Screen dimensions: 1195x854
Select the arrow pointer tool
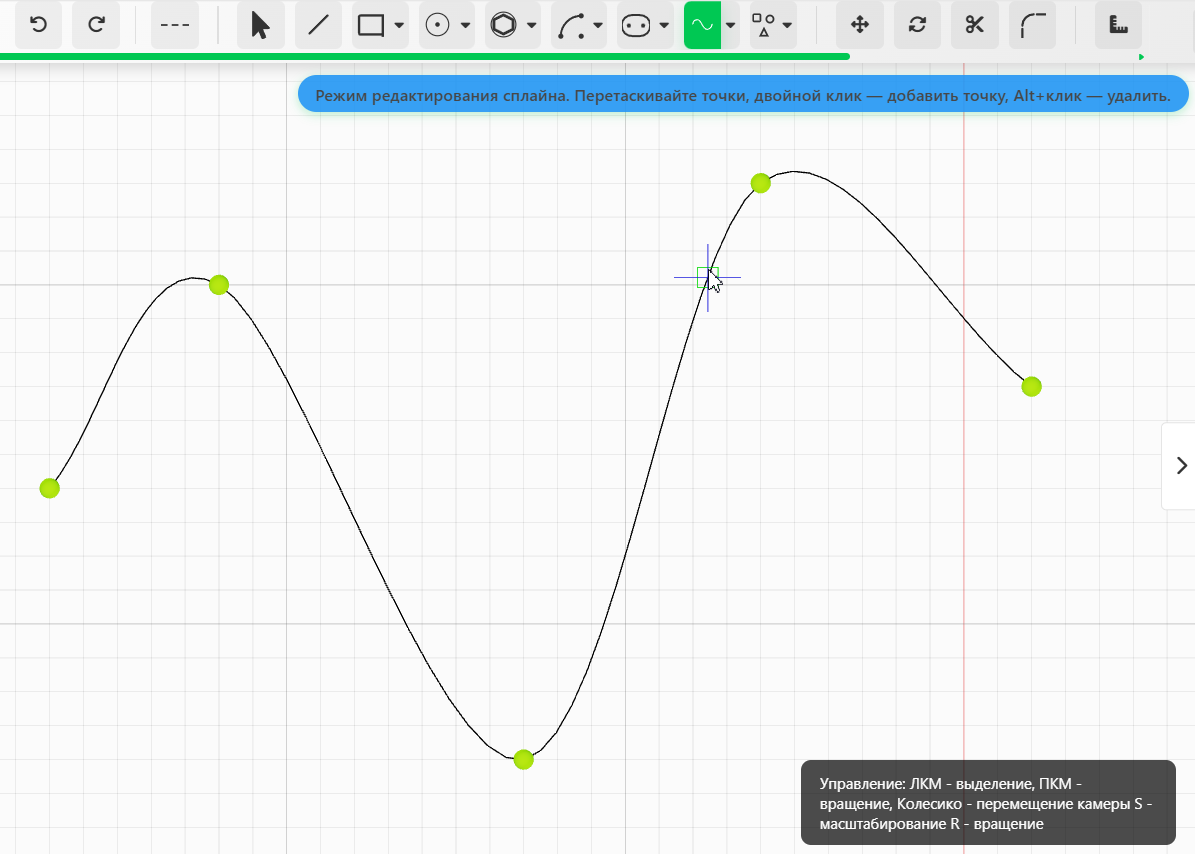[261, 25]
